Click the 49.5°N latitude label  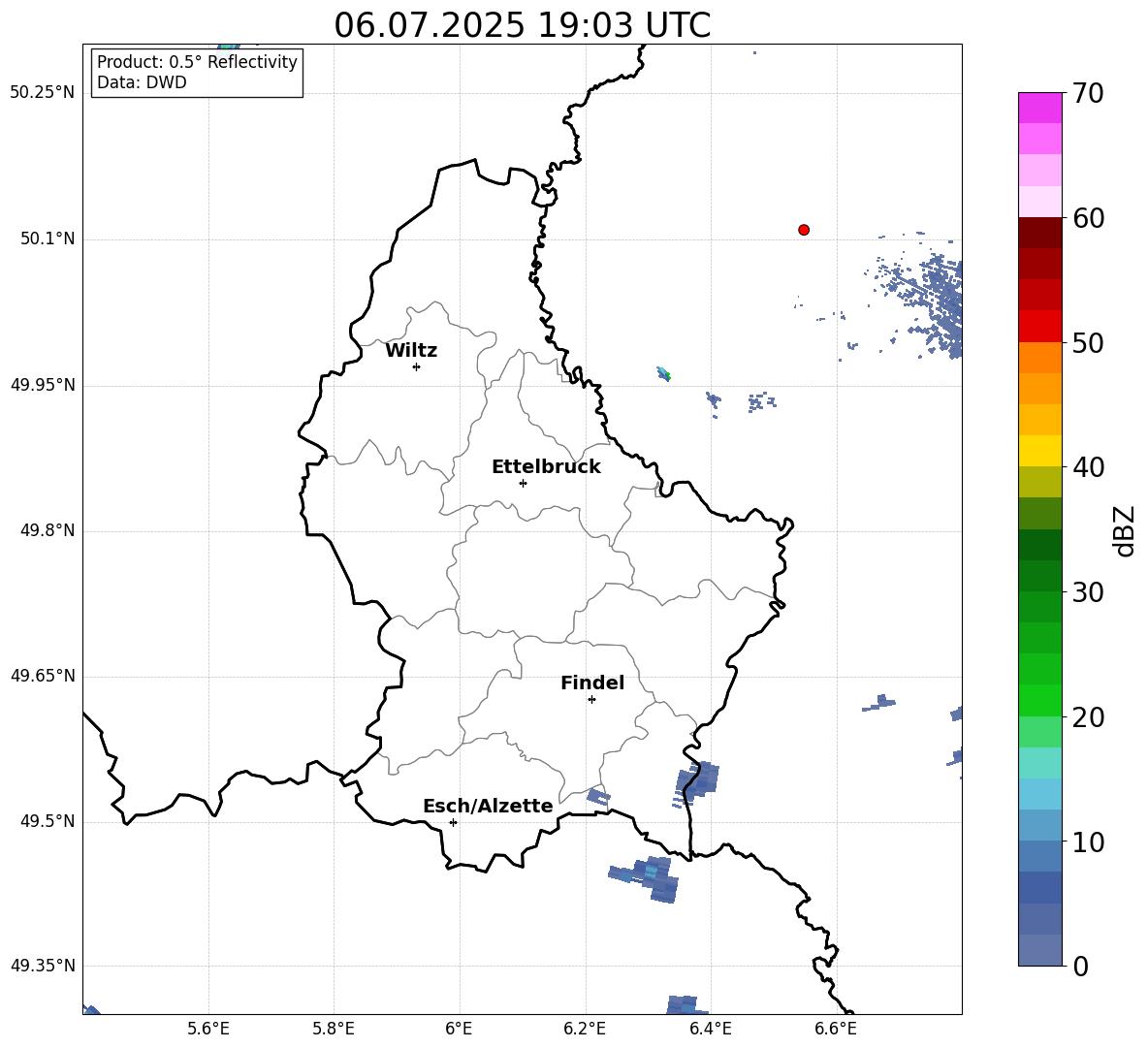pyautogui.click(x=48, y=822)
